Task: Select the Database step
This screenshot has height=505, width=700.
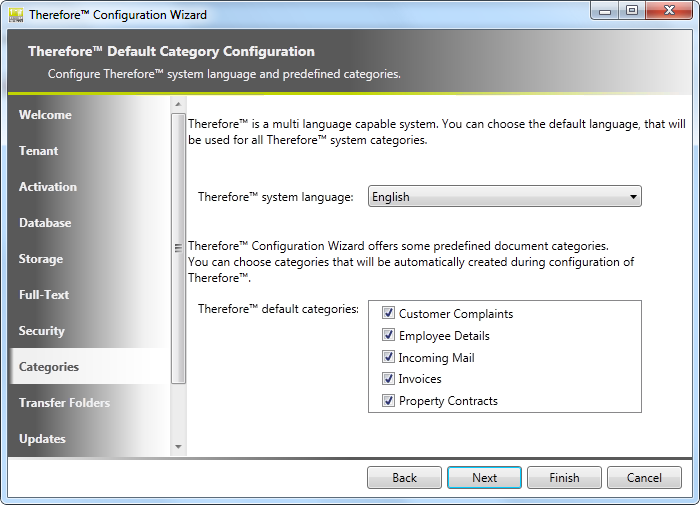Action: click(45, 223)
